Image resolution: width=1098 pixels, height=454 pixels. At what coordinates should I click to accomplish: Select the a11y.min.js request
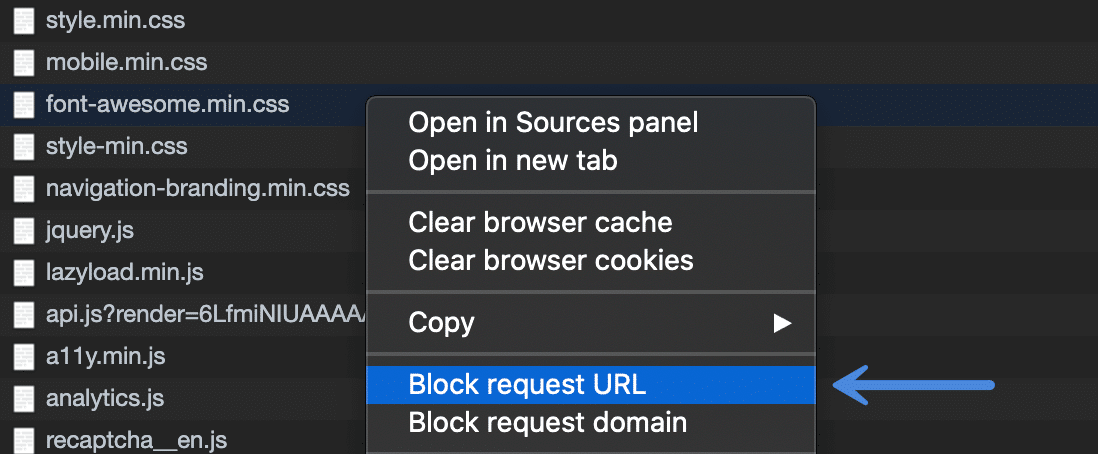click(x=105, y=356)
